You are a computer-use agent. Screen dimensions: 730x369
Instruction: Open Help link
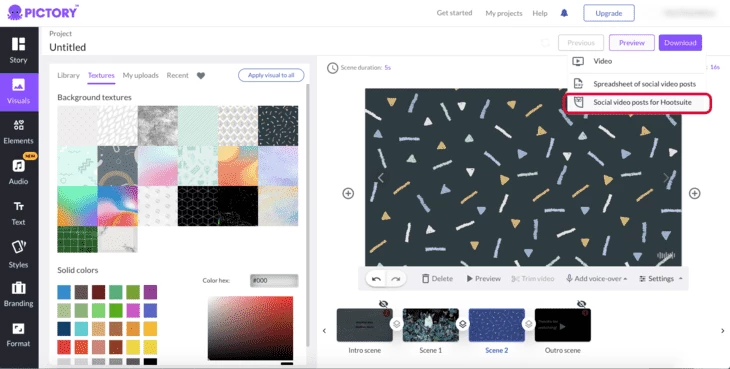(x=540, y=13)
